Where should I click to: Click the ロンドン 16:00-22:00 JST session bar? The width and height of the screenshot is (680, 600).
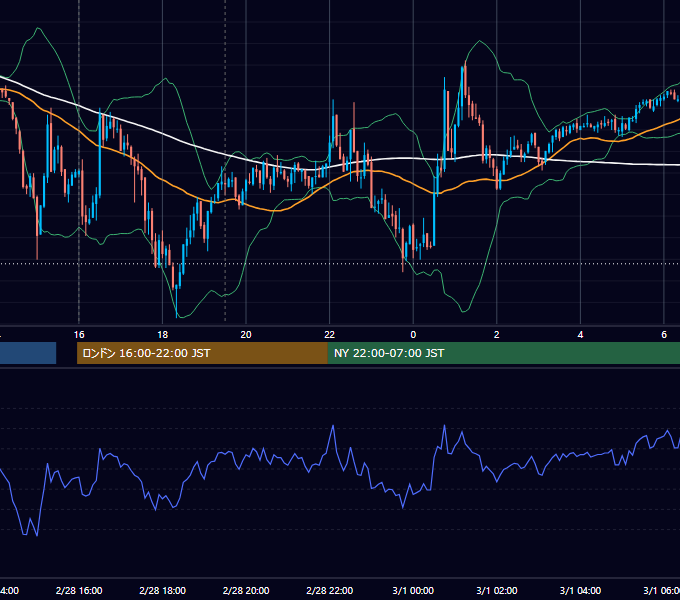point(202,353)
